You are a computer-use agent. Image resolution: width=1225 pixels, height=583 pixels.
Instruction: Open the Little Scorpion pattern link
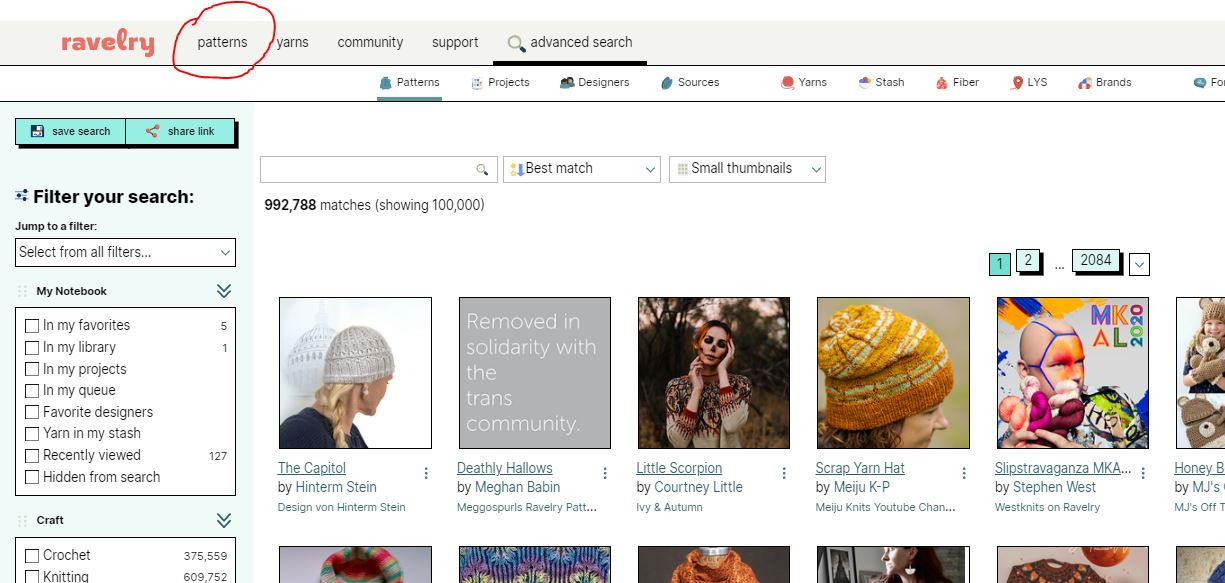coord(679,468)
